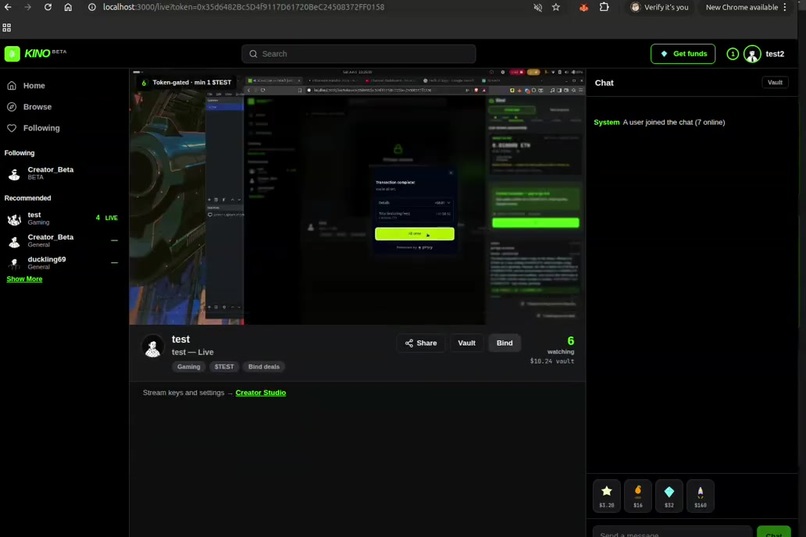806x537 pixels.
Task: Click the Bind deals tag
Action: pos(264,366)
